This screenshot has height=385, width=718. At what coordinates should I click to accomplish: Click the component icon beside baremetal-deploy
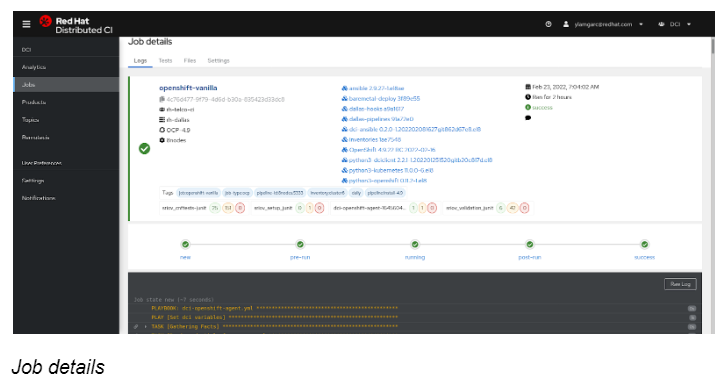point(344,99)
